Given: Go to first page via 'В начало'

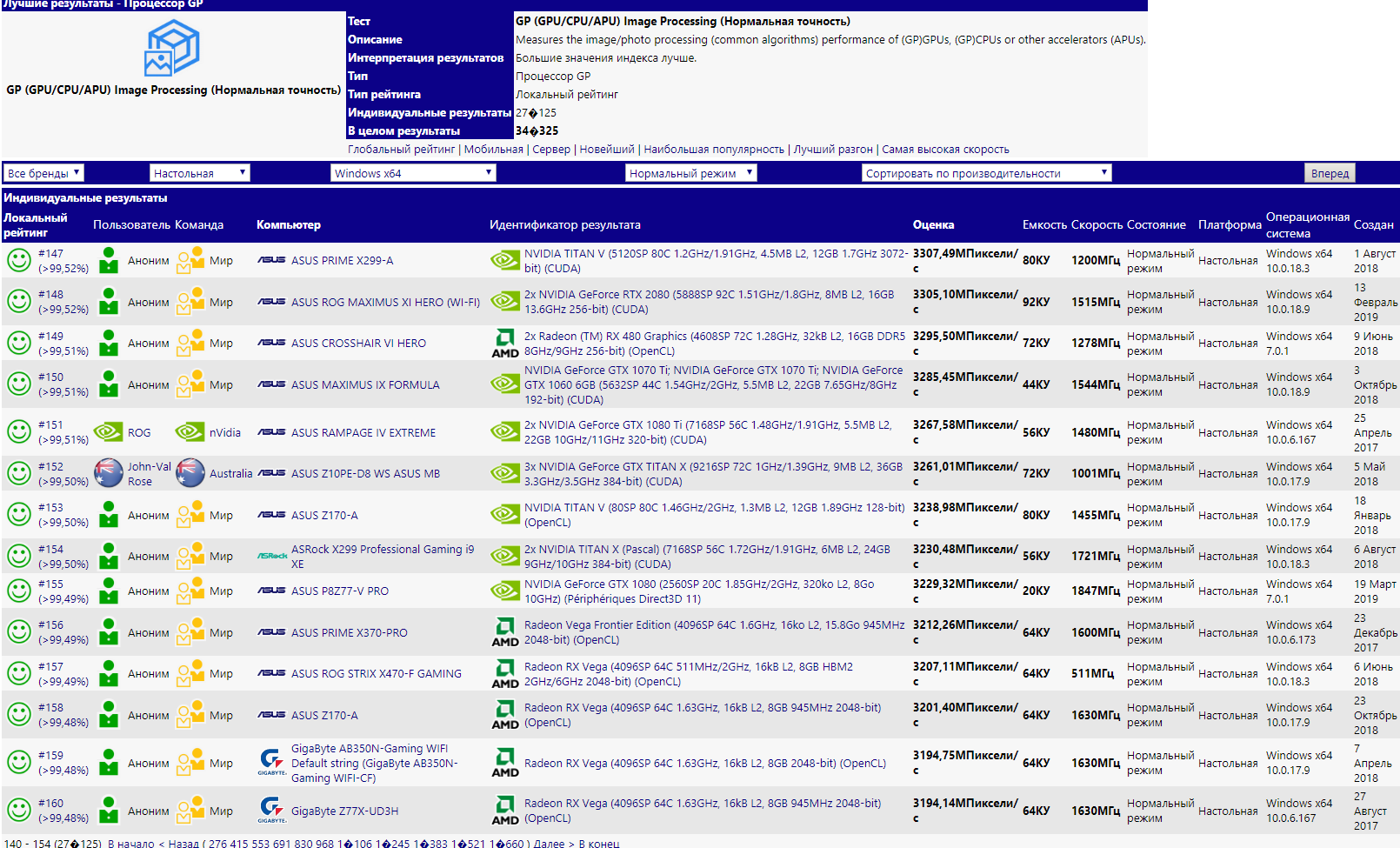Looking at the screenshot, I should pyautogui.click(x=131, y=843).
